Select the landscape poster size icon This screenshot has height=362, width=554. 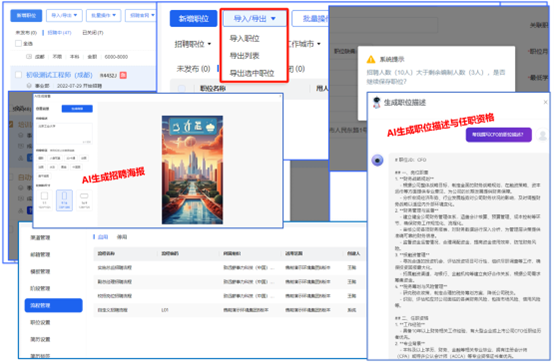point(84,196)
